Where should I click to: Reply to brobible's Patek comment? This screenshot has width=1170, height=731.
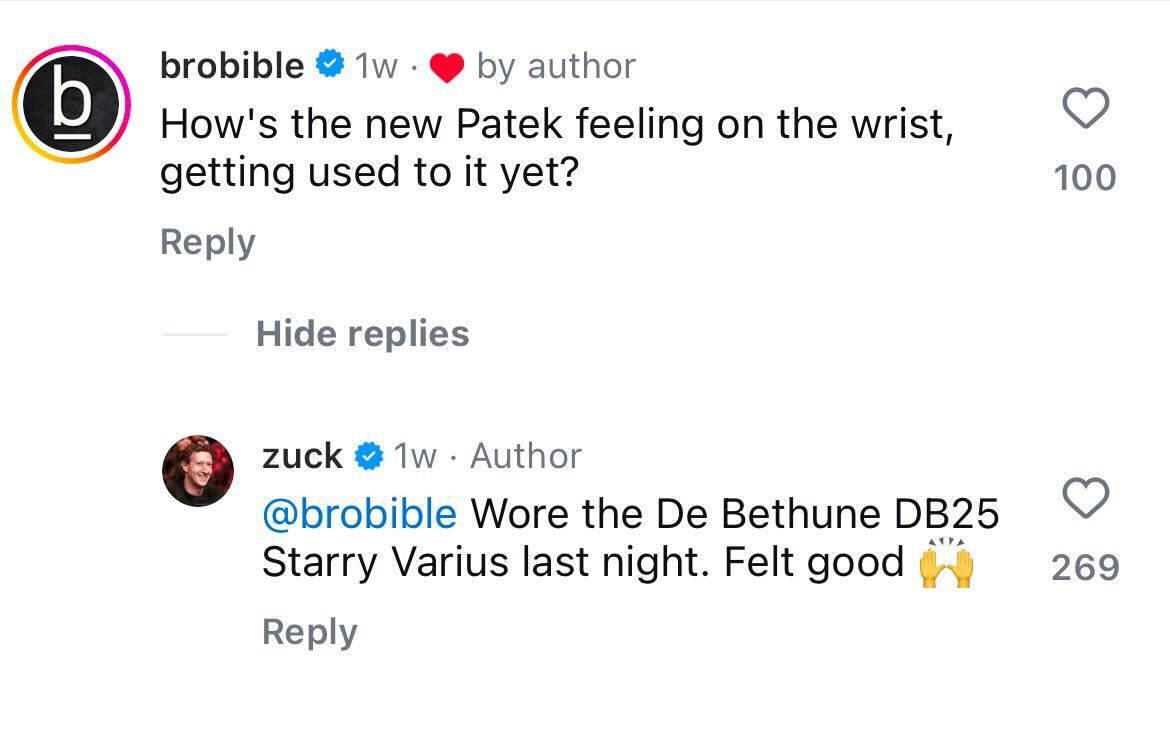[208, 242]
